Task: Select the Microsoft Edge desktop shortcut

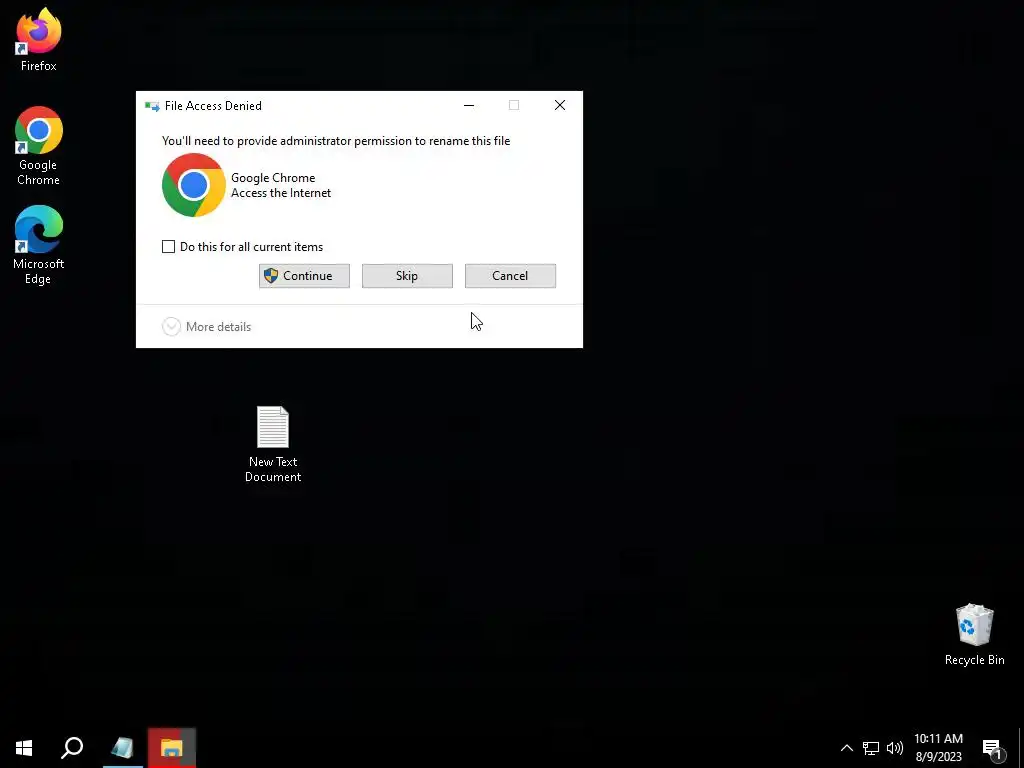Action: (x=39, y=245)
